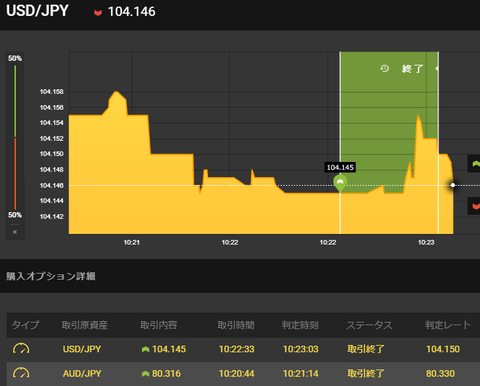The image size is (480, 386).
Task: Click the gauge icon in the AUD/JPY row
Action: (x=21, y=373)
